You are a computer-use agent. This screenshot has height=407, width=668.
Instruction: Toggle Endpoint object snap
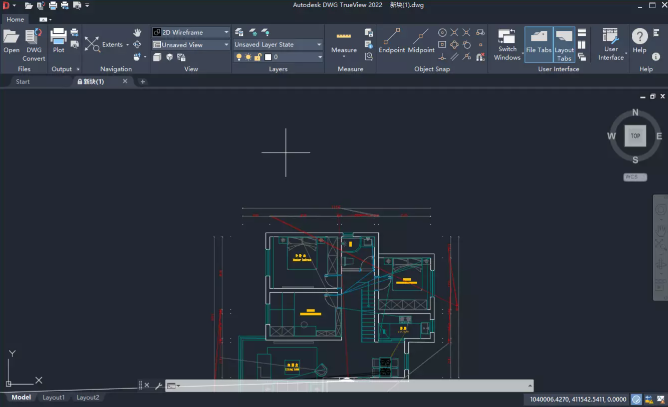click(x=392, y=41)
